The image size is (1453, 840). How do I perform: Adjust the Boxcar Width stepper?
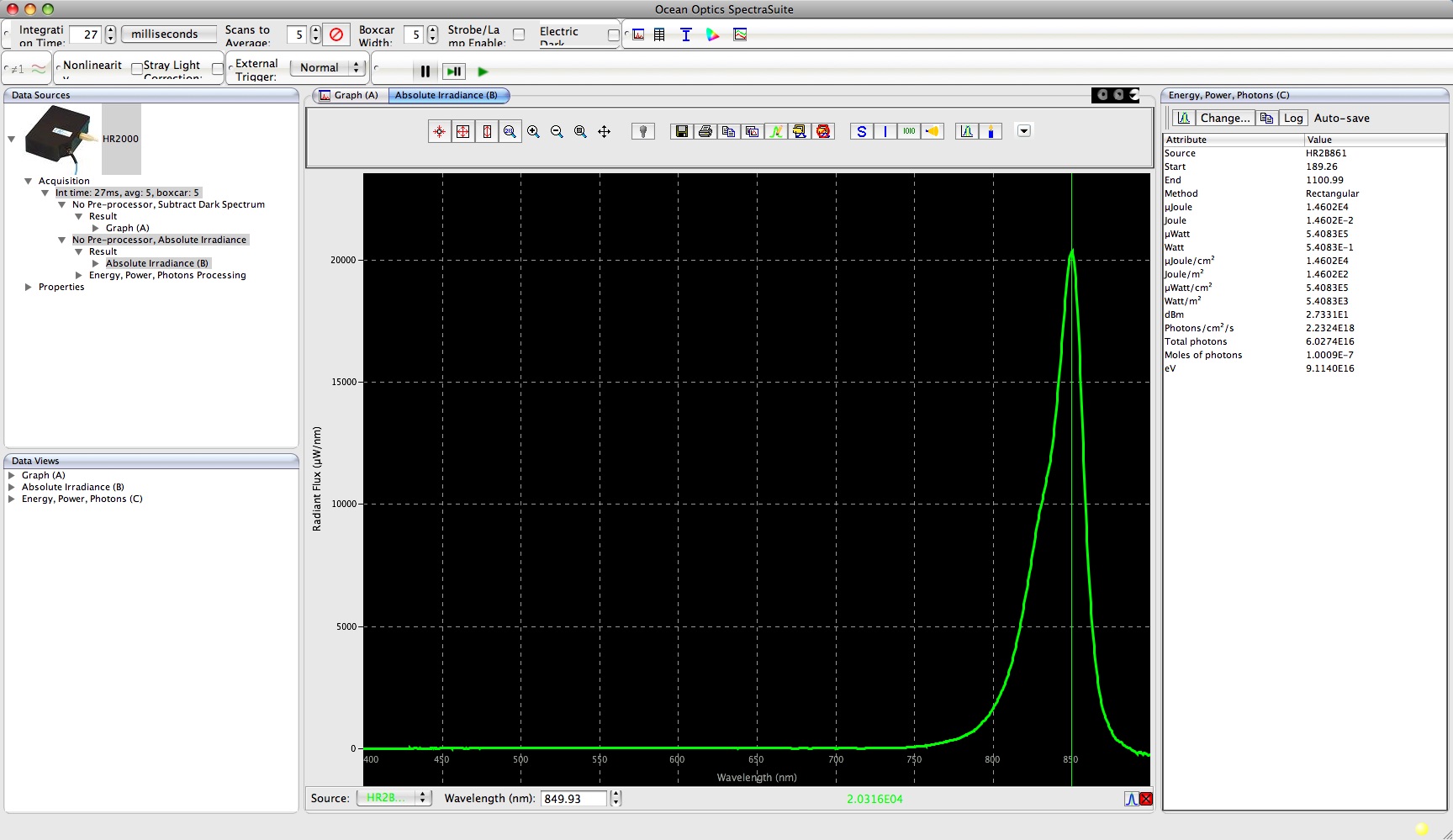pos(432,34)
